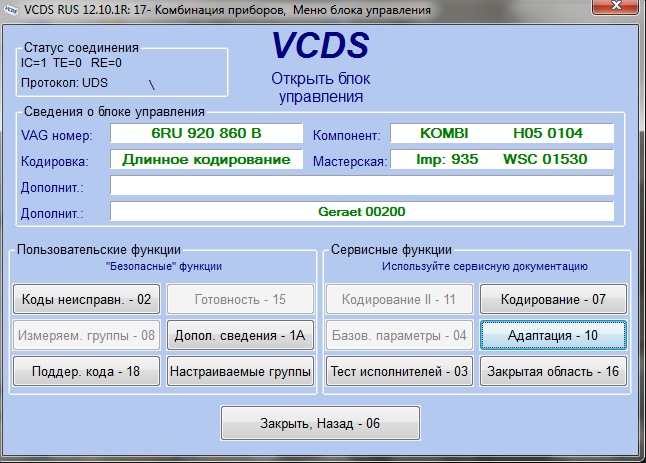The image size is (646, 463).
Task: Click the VCDS heading logo text
Action: (321, 45)
